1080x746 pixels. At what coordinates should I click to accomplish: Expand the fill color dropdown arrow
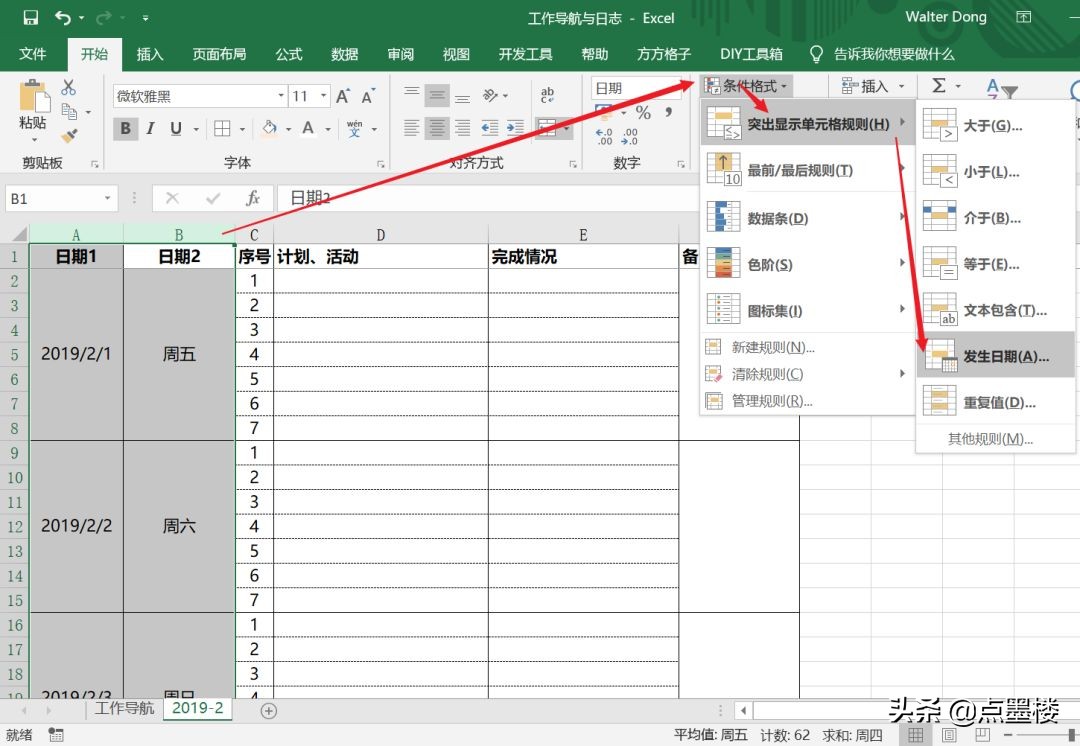click(287, 130)
